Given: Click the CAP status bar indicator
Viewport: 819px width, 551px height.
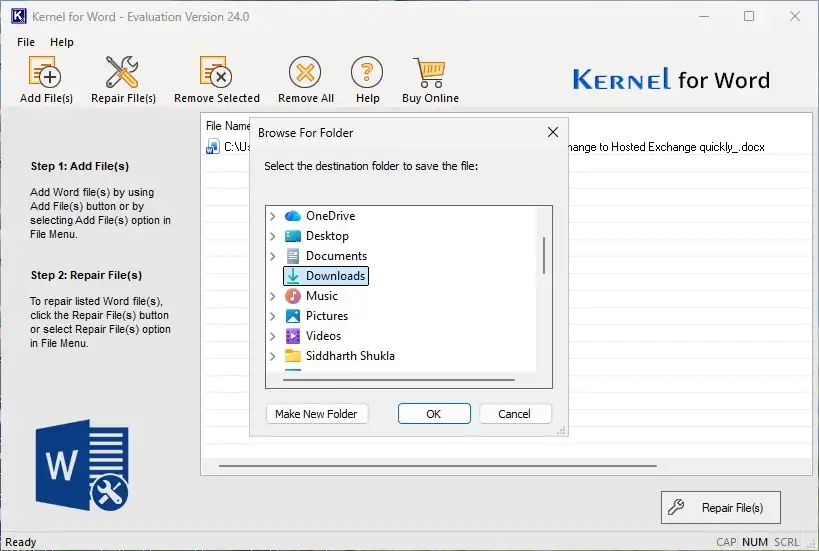Looking at the screenshot, I should coord(726,542).
